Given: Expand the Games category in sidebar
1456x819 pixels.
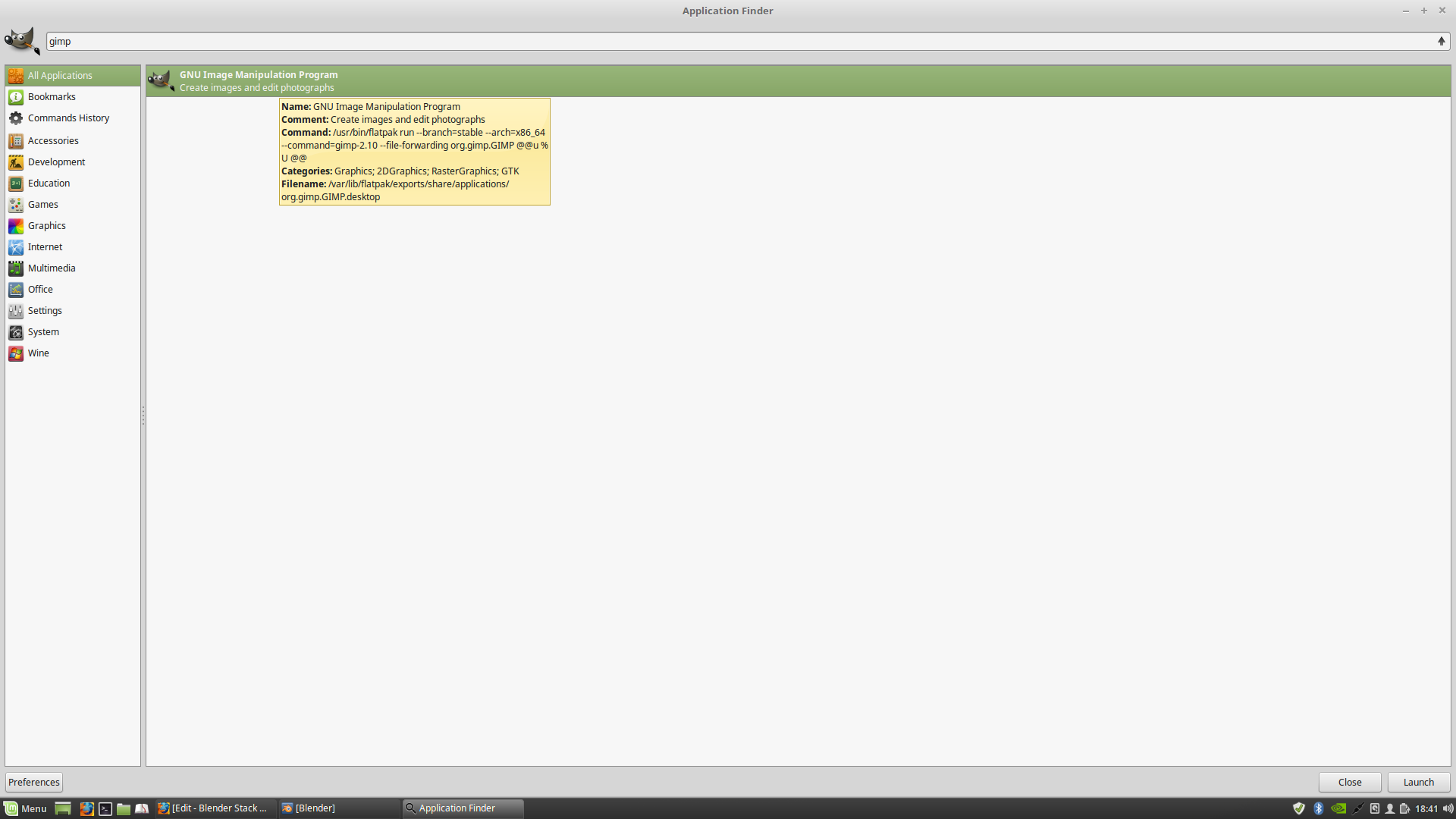Looking at the screenshot, I should click(x=42, y=204).
